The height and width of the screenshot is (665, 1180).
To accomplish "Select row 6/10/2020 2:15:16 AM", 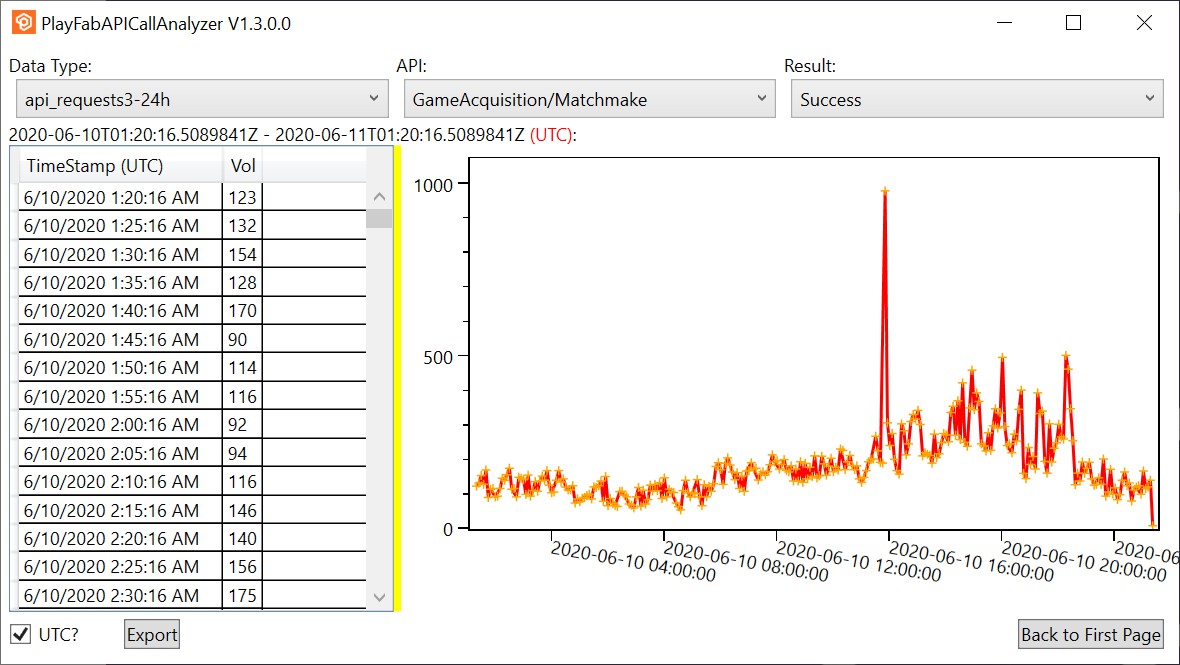I will [x=192, y=510].
